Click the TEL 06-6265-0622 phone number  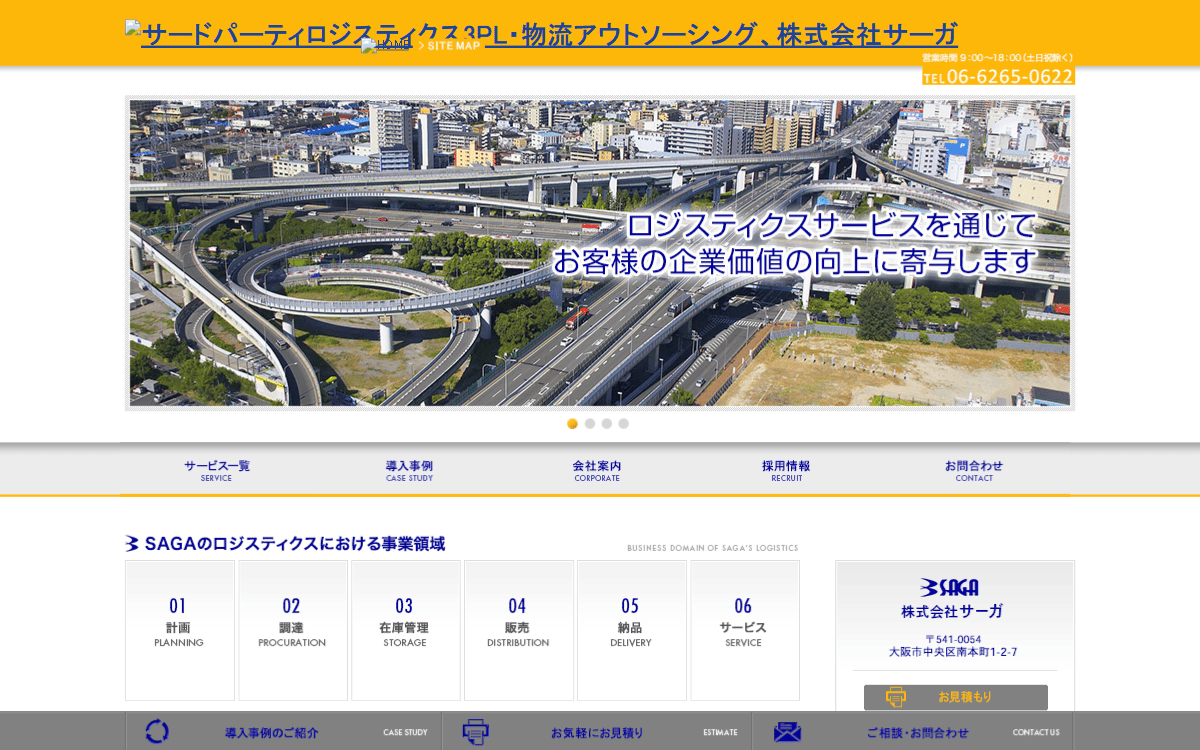click(998, 76)
